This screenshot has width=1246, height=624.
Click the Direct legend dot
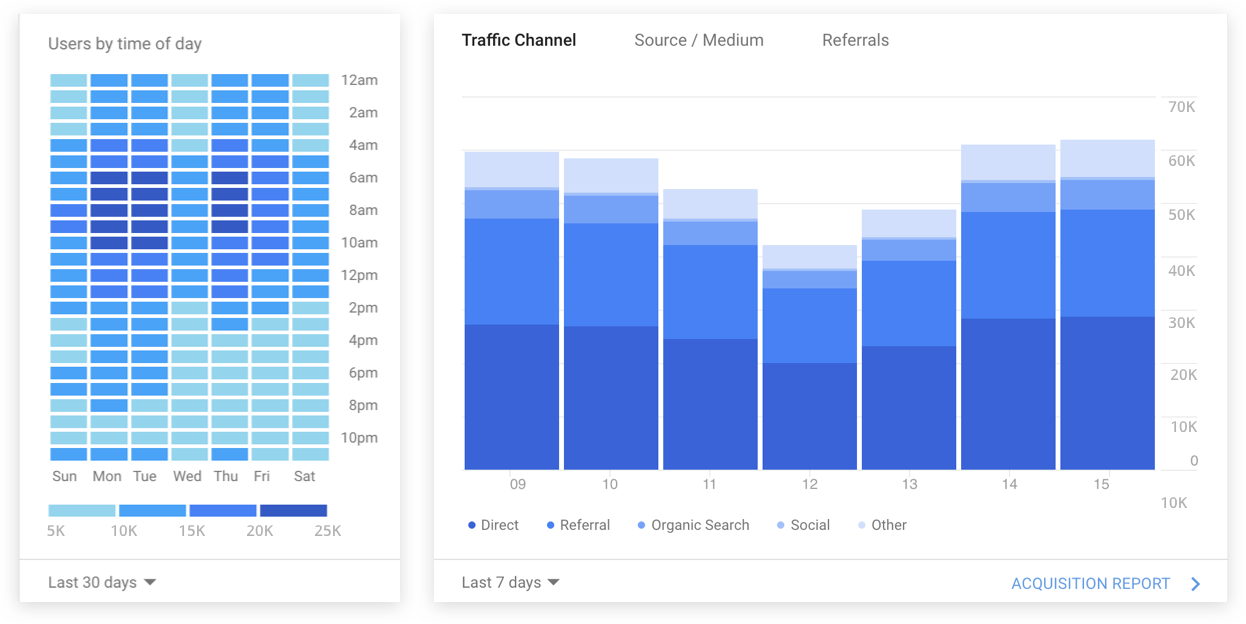tap(472, 526)
